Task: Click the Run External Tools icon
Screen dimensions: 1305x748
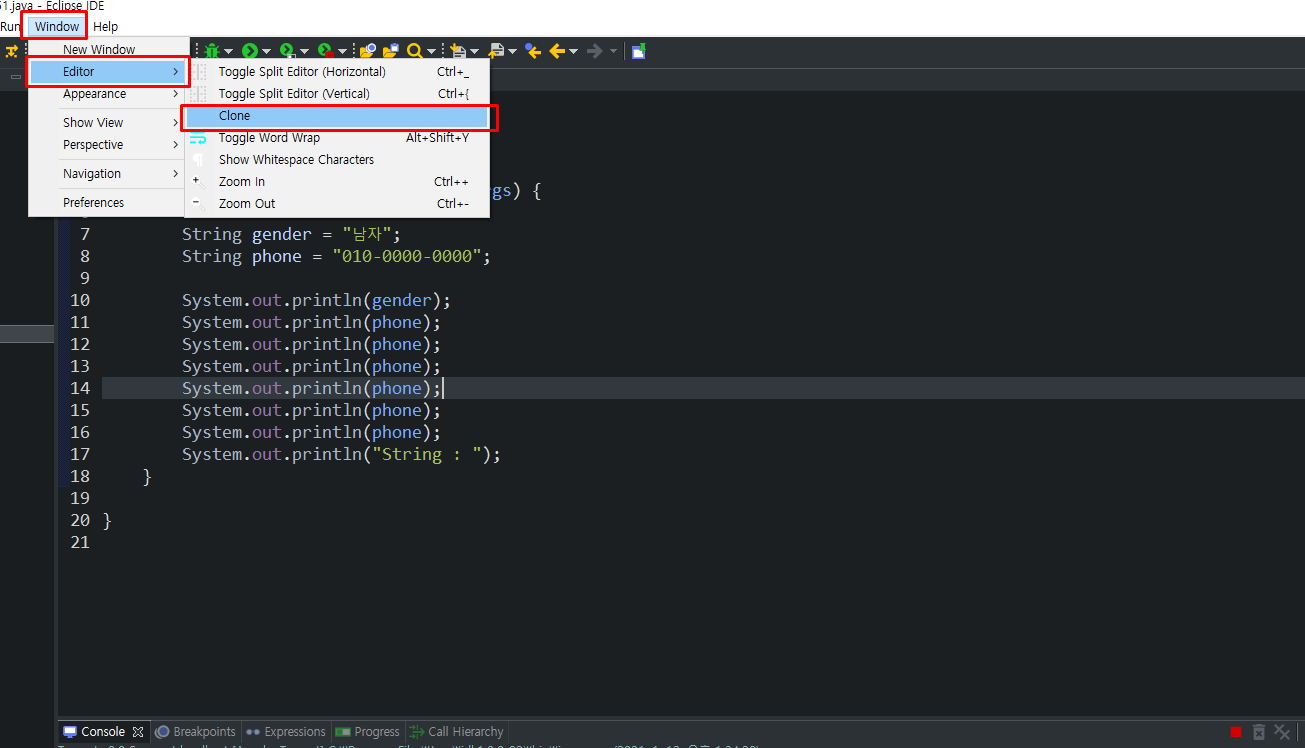Action: point(325,50)
